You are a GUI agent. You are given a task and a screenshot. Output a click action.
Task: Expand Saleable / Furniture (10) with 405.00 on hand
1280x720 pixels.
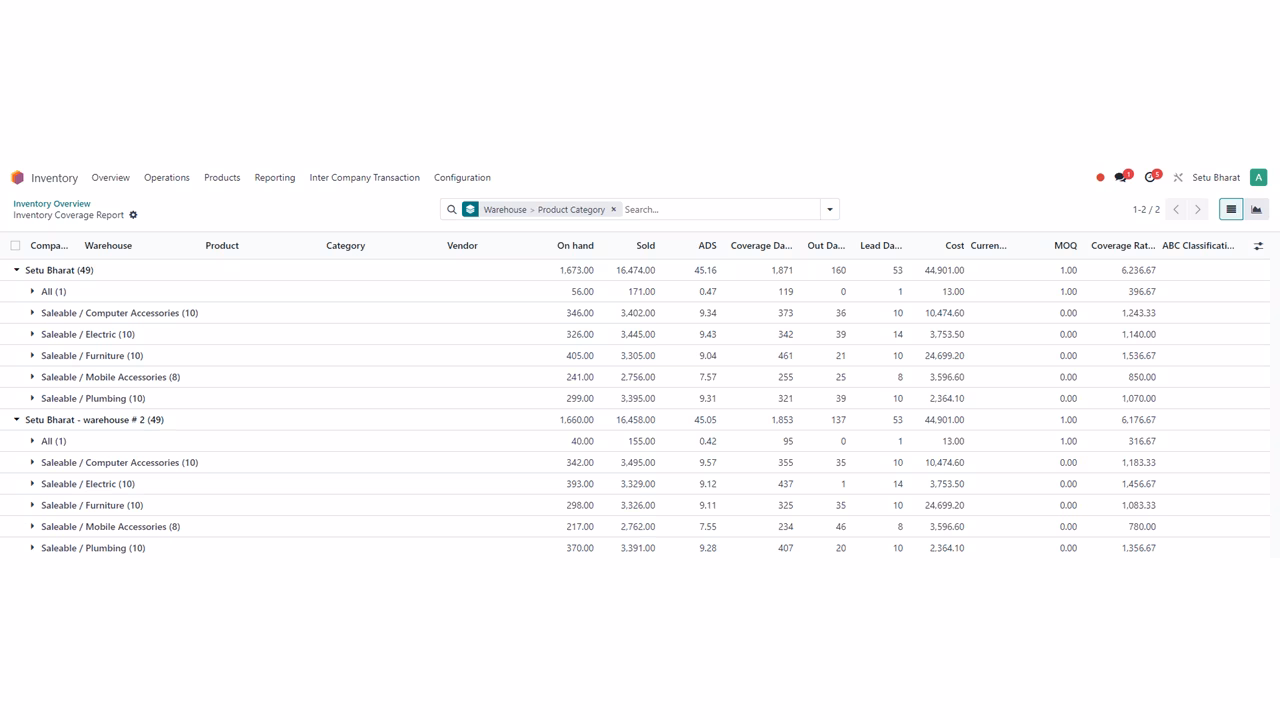pyautogui.click(x=32, y=356)
